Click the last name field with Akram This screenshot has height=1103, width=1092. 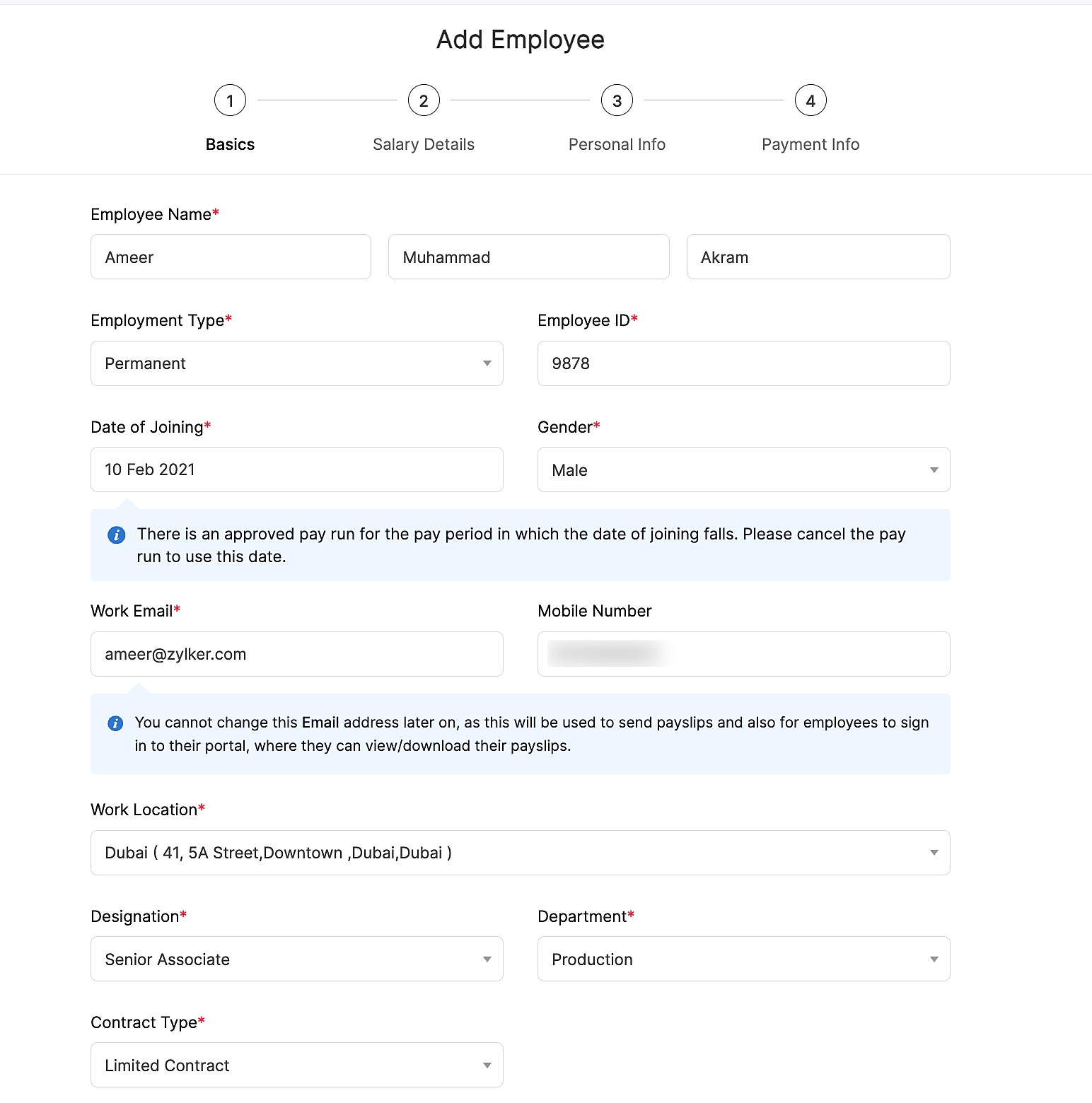click(x=818, y=257)
